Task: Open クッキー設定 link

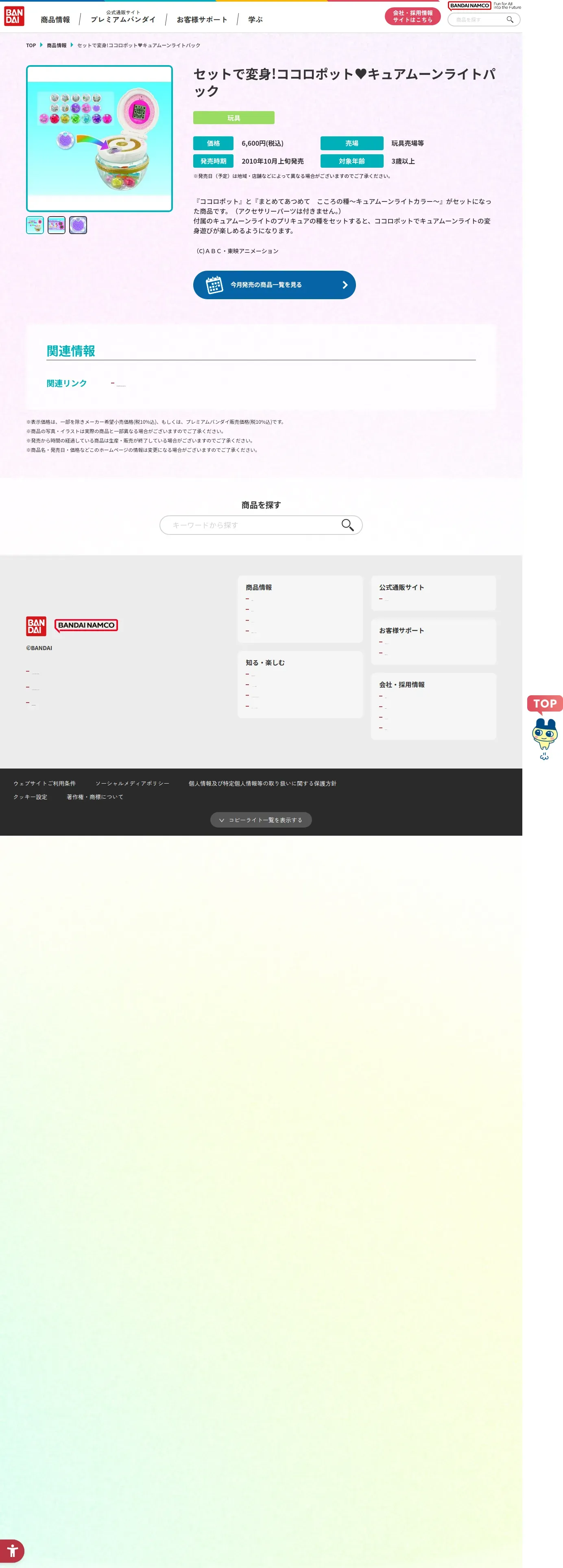Action: (31, 797)
